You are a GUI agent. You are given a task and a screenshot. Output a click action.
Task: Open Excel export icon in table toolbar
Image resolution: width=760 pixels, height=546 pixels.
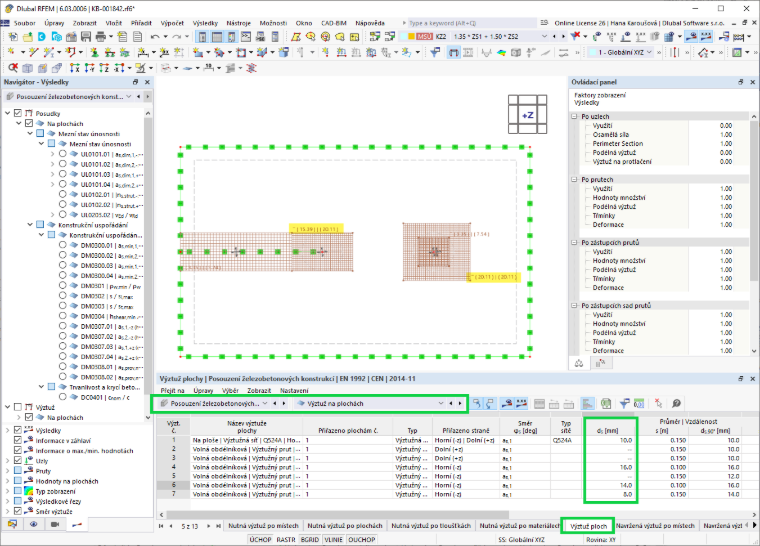(x=605, y=403)
